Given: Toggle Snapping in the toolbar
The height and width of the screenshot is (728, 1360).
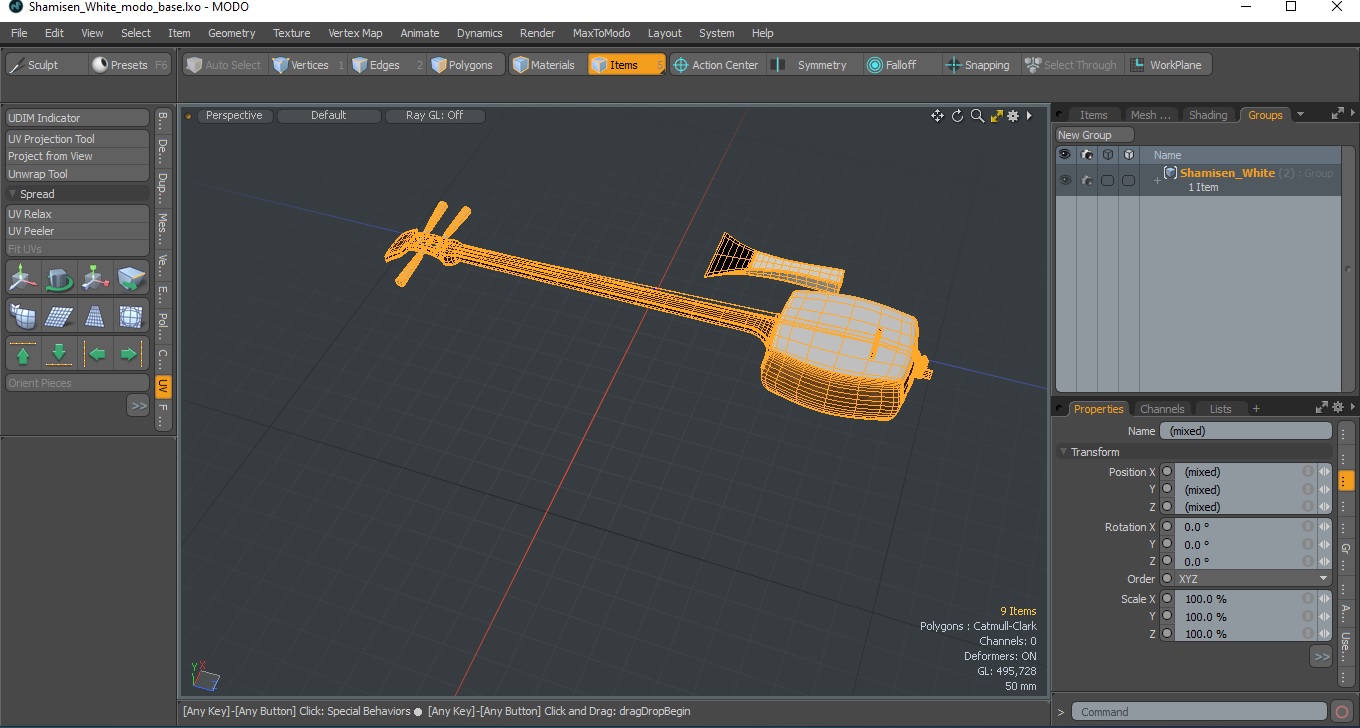Looking at the screenshot, I should 978,65.
